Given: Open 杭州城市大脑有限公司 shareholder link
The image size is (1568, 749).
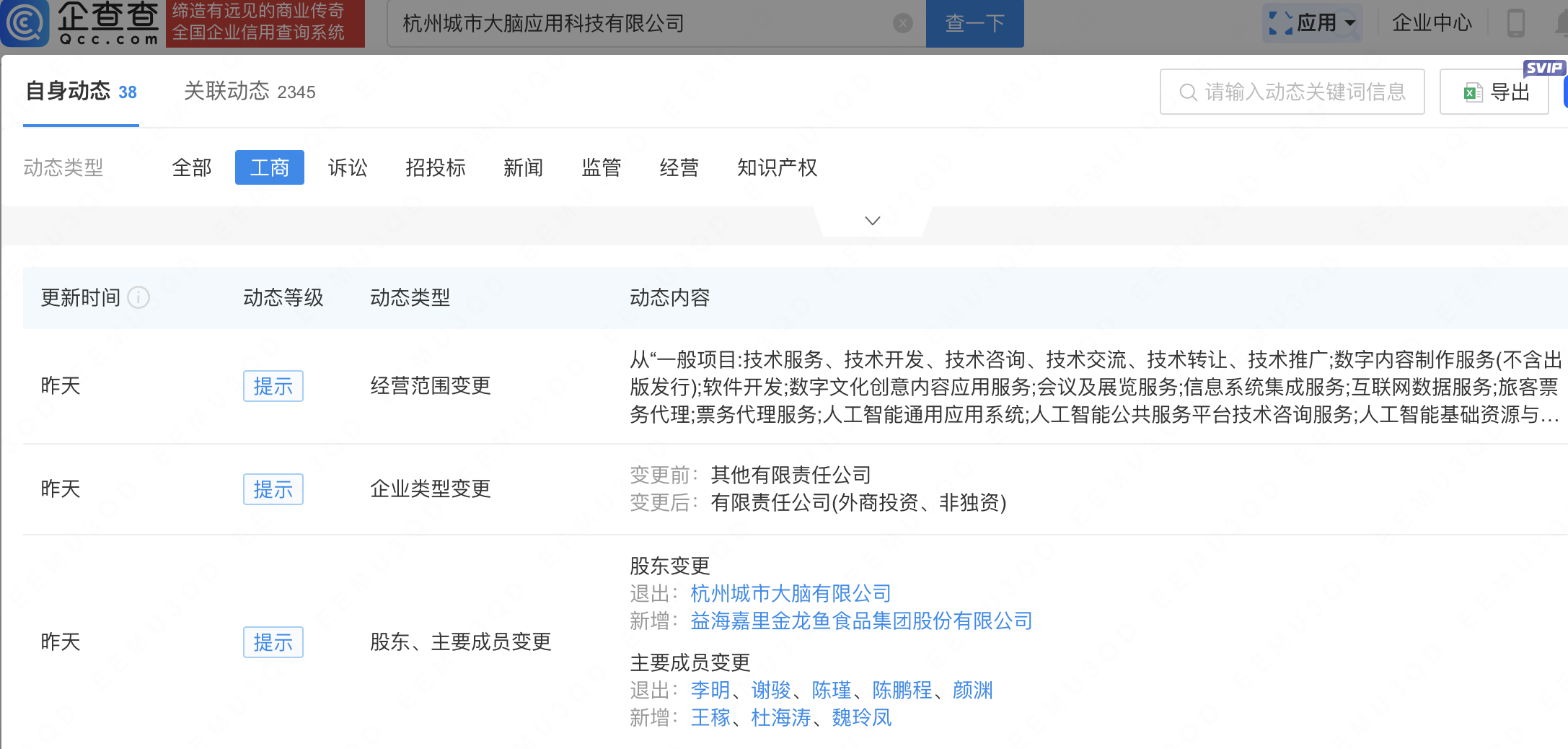Looking at the screenshot, I should pyautogui.click(x=790, y=593).
